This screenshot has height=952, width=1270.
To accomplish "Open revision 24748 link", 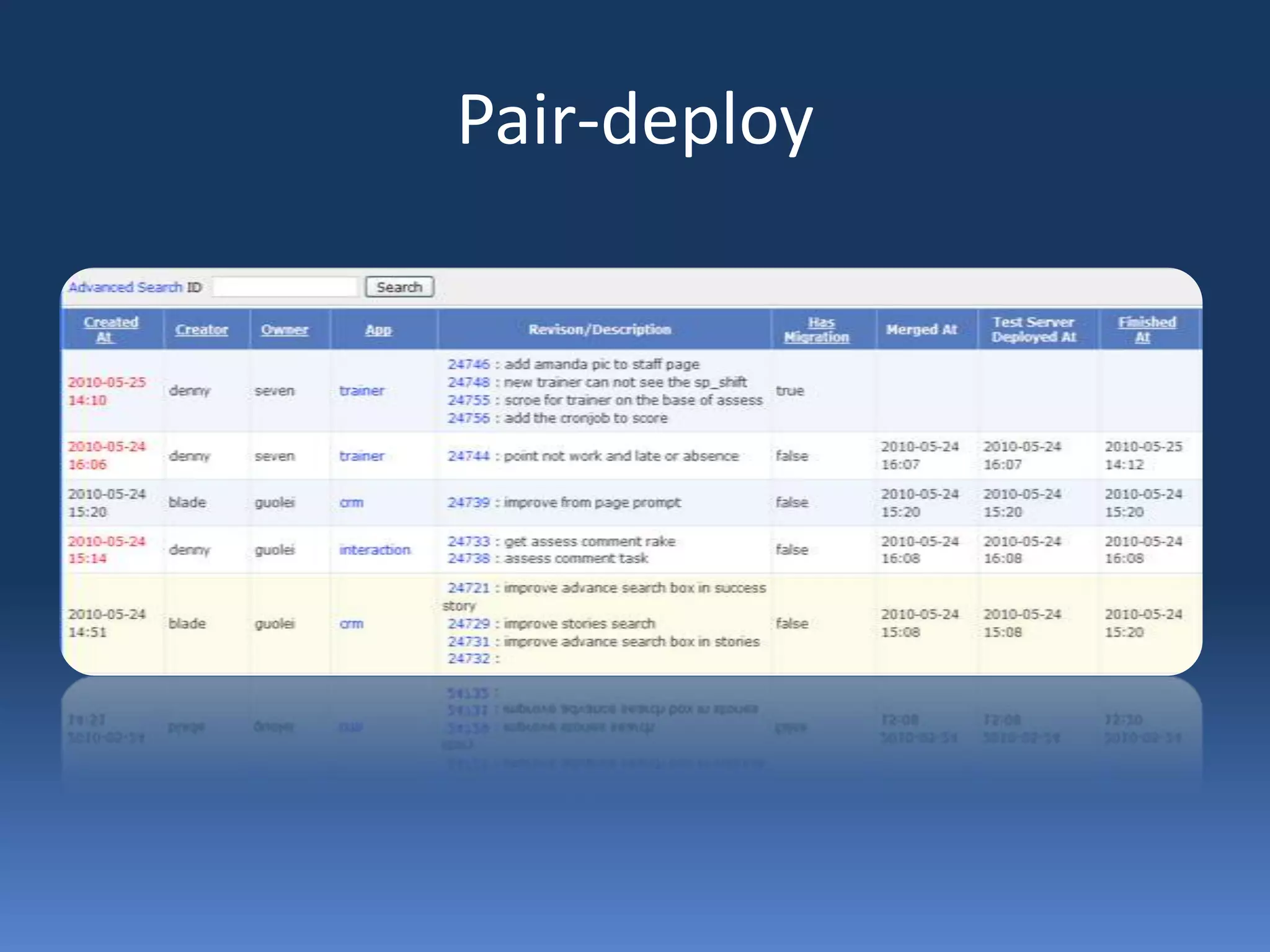I will pos(469,382).
